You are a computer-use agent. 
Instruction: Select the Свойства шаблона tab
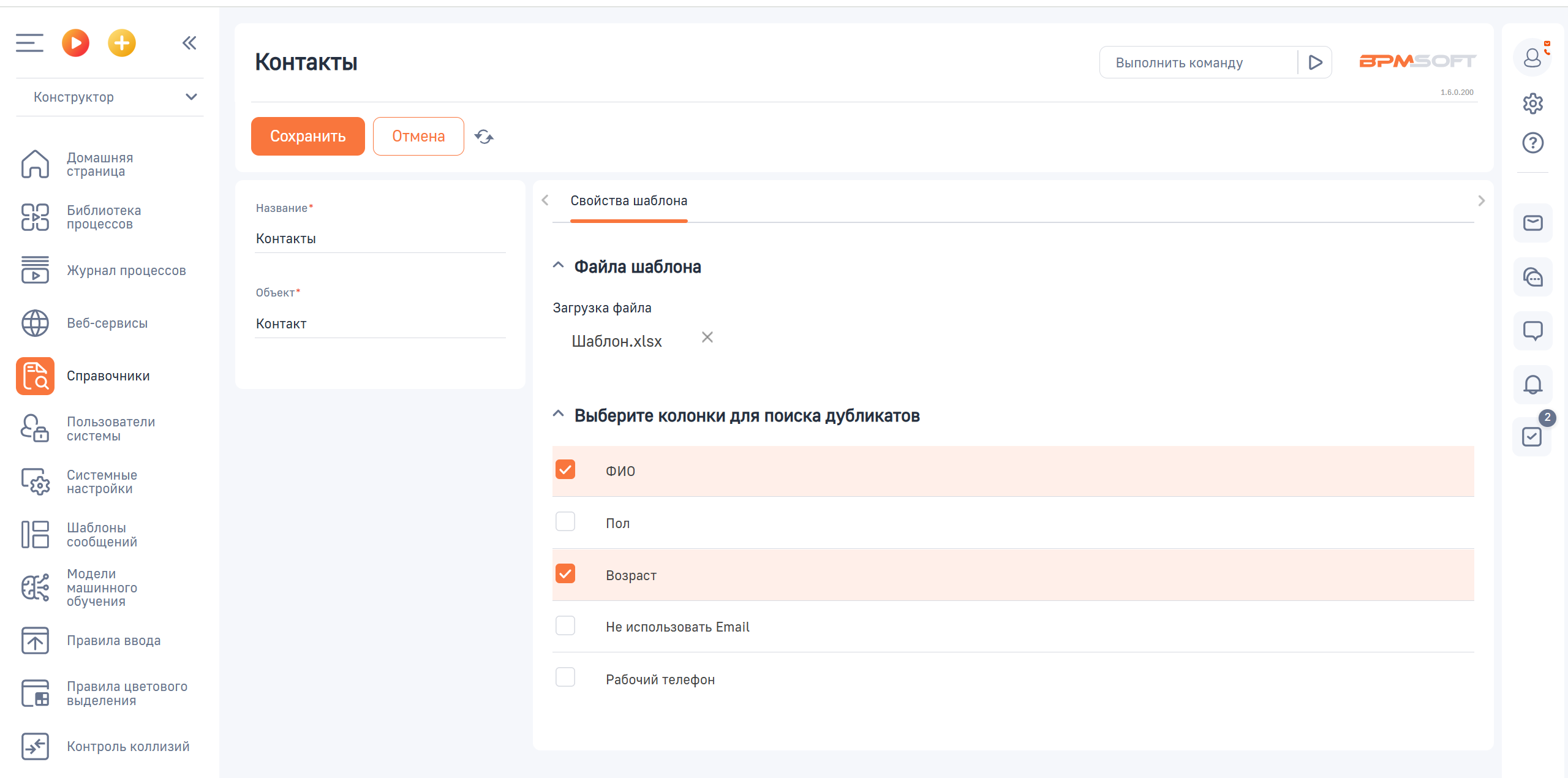pyautogui.click(x=628, y=201)
